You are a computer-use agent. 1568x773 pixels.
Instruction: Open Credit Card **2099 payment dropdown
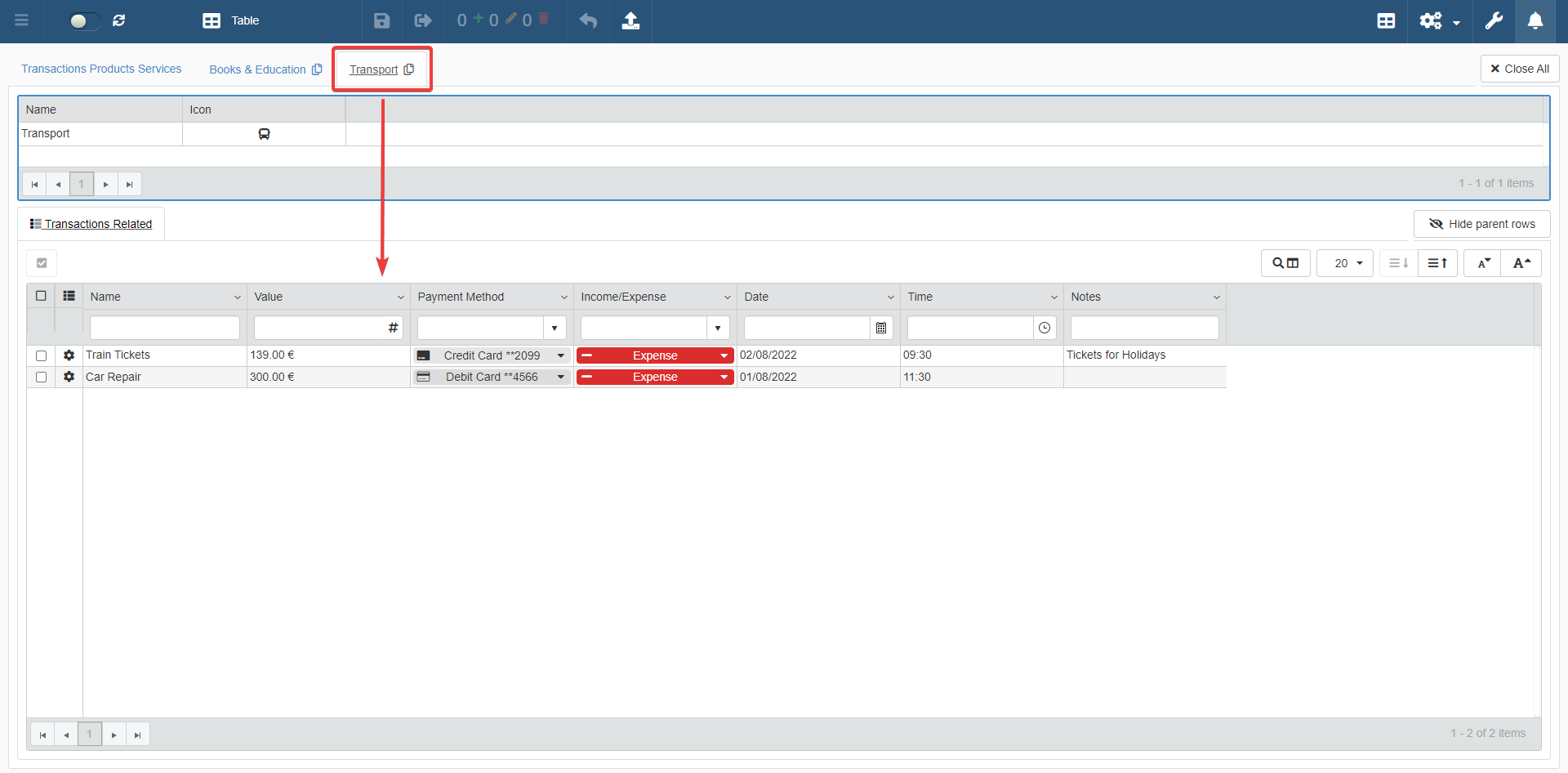click(x=561, y=355)
